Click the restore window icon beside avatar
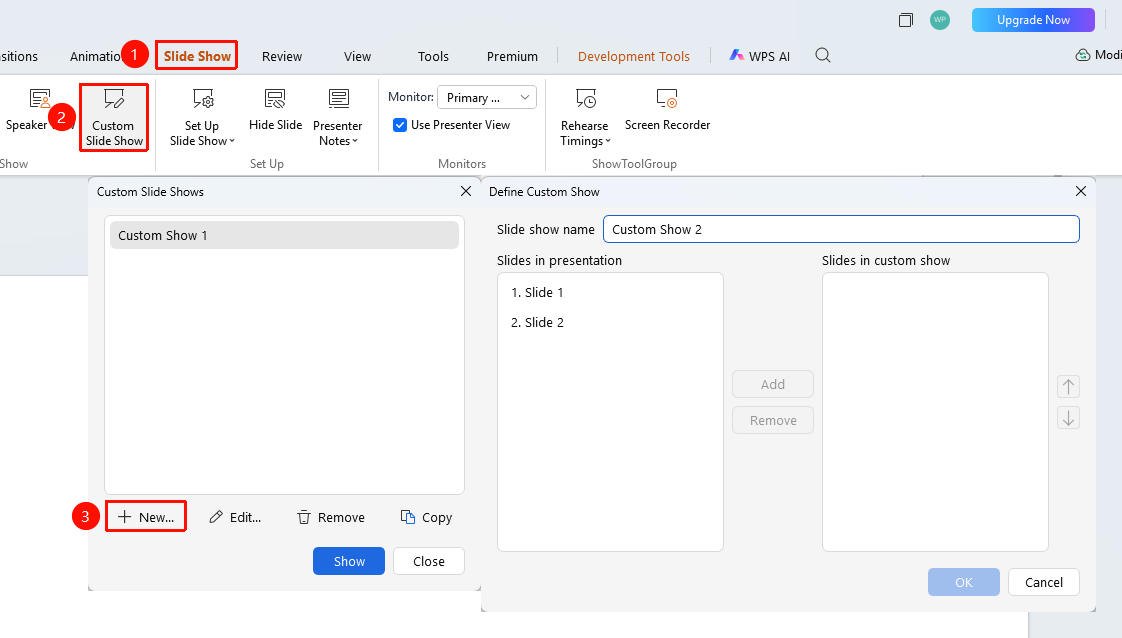This screenshot has height=638, width=1122. pyautogui.click(x=906, y=20)
